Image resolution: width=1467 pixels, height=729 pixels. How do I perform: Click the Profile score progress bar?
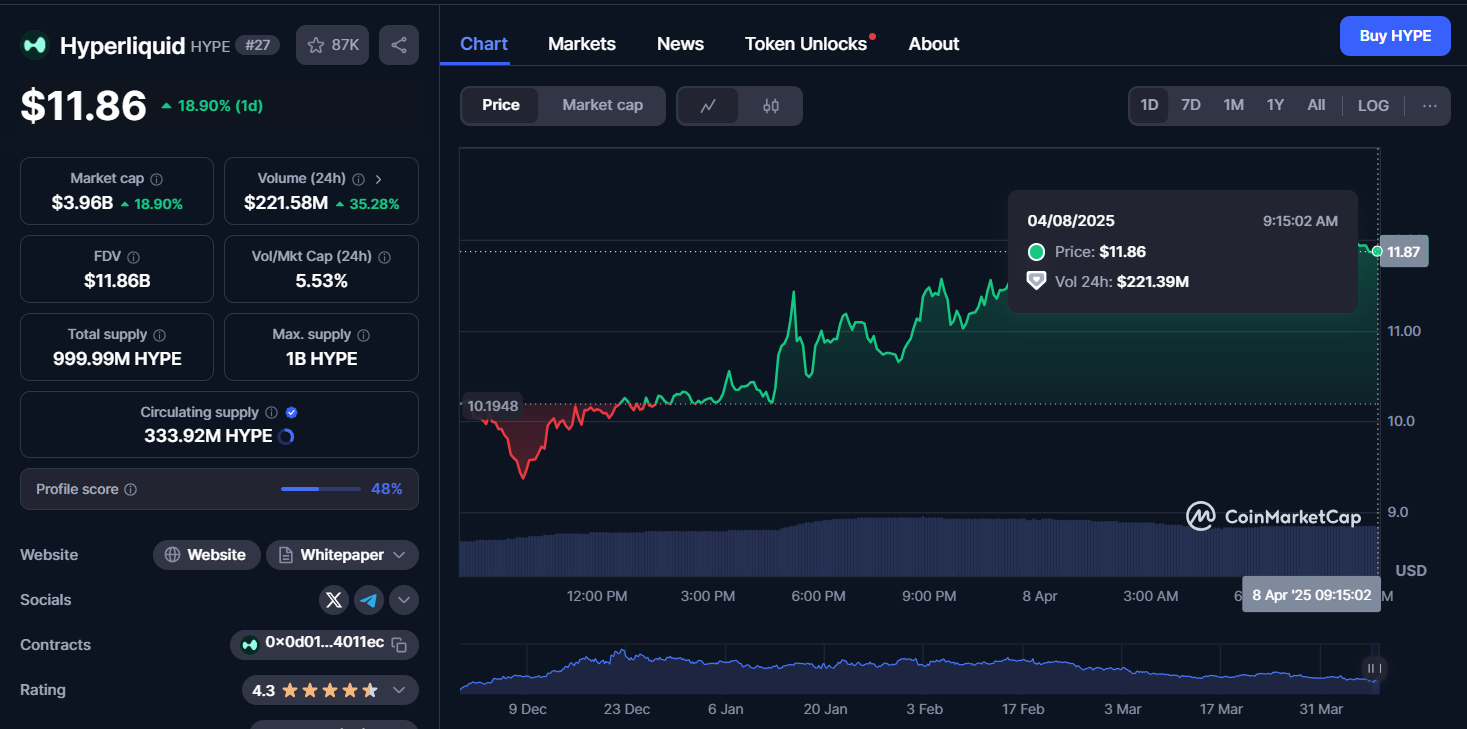320,489
